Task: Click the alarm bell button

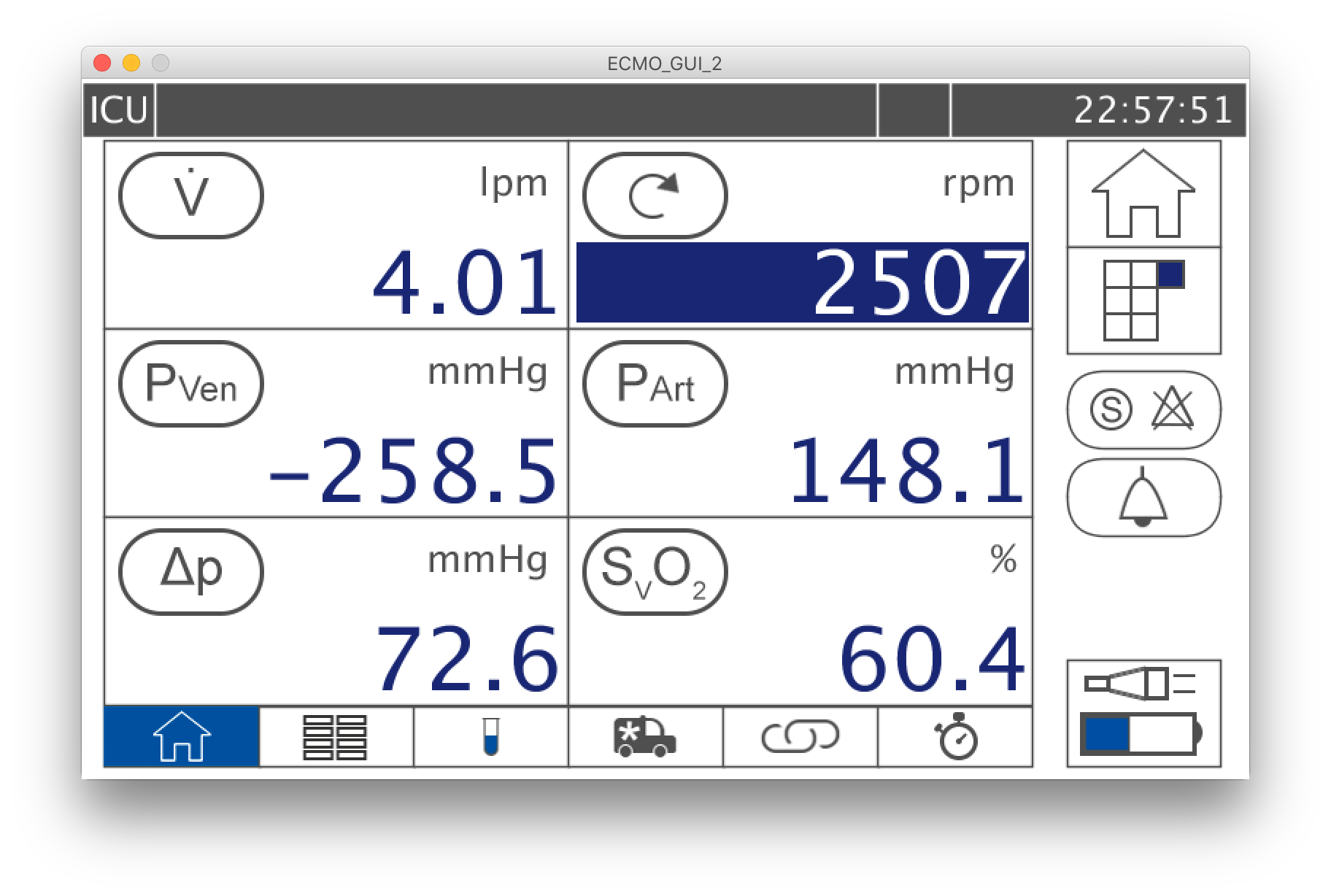Action: pos(1143,498)
